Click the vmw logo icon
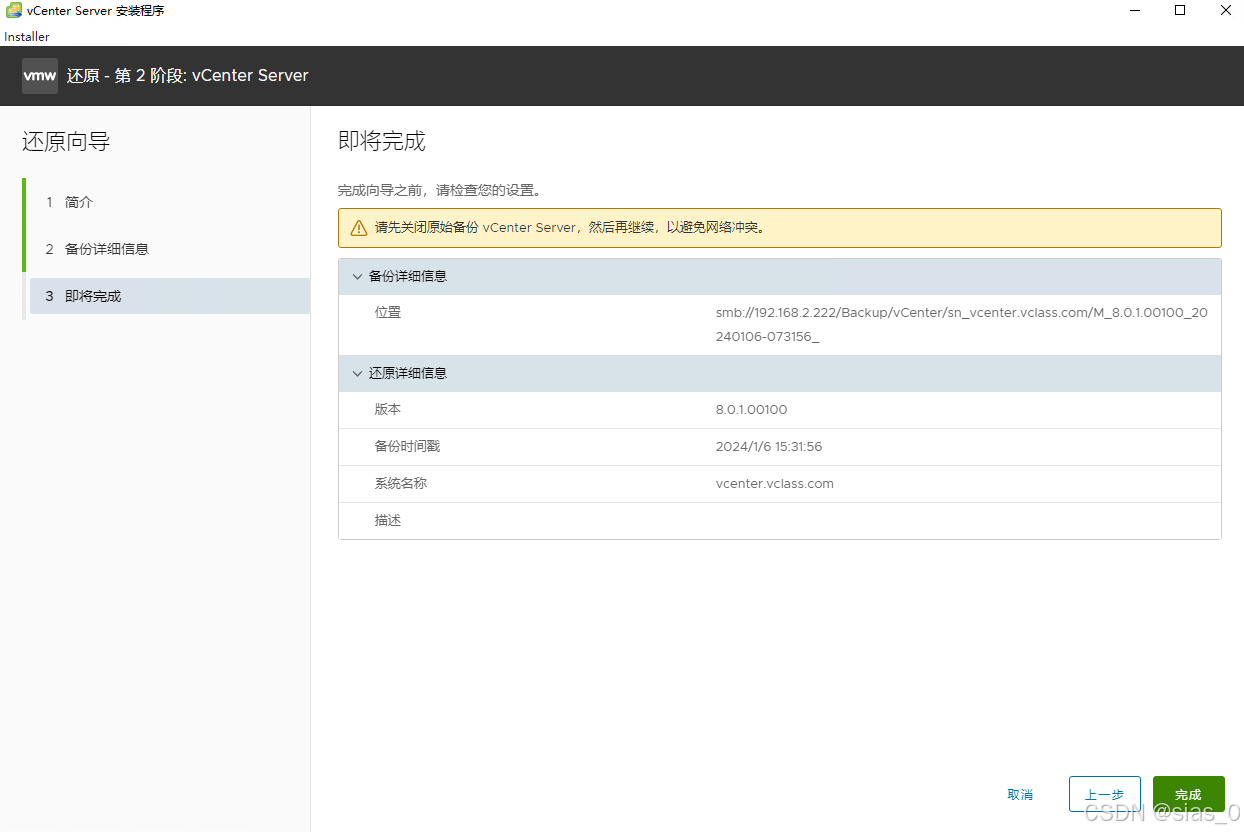Image resolution: width=1244 pixels, height=832 pixels. point(40,76)
